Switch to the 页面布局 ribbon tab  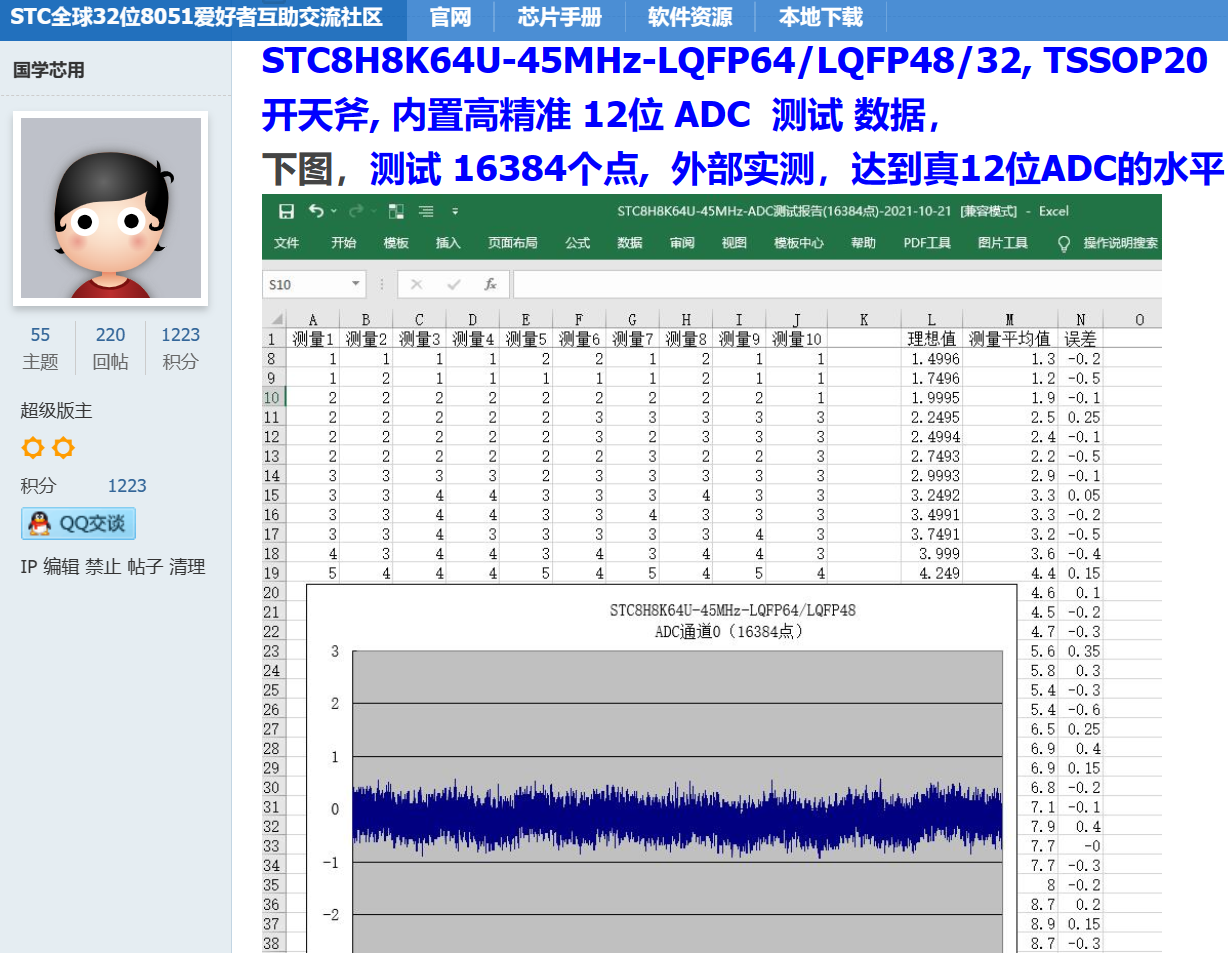point(512,243)
